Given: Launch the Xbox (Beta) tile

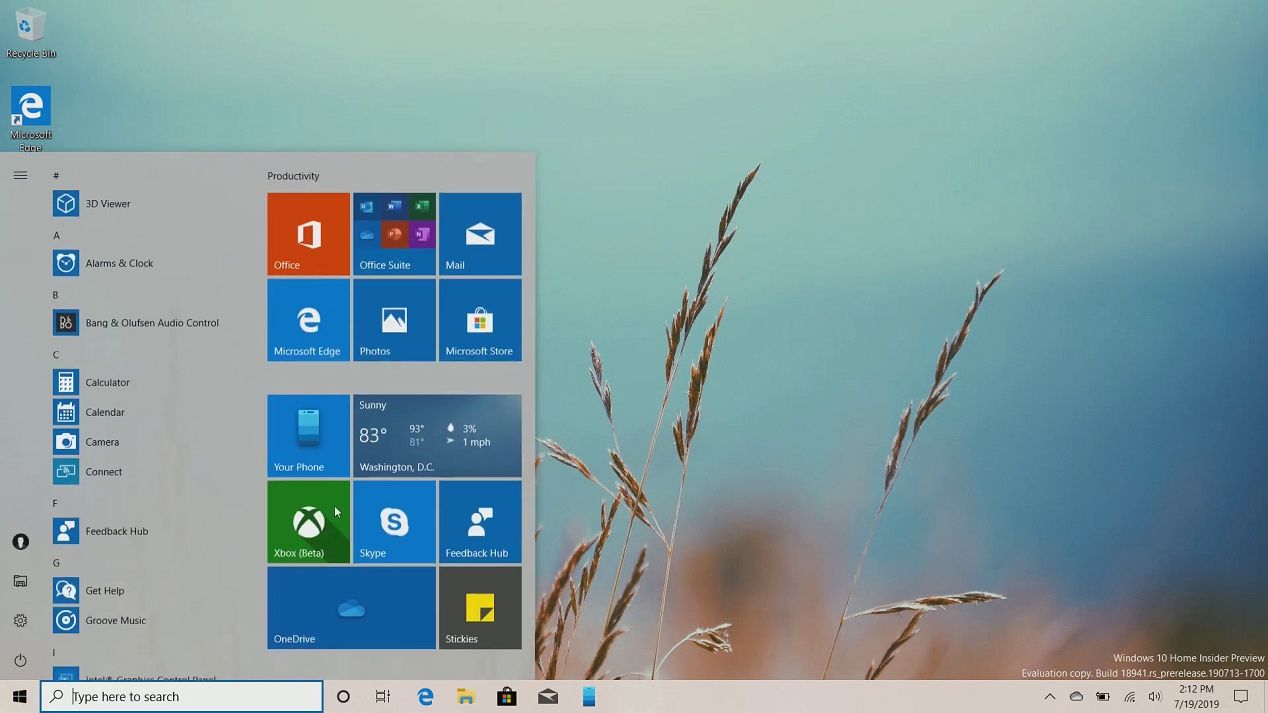Looking at the screenshot, I should coord(309,522).
